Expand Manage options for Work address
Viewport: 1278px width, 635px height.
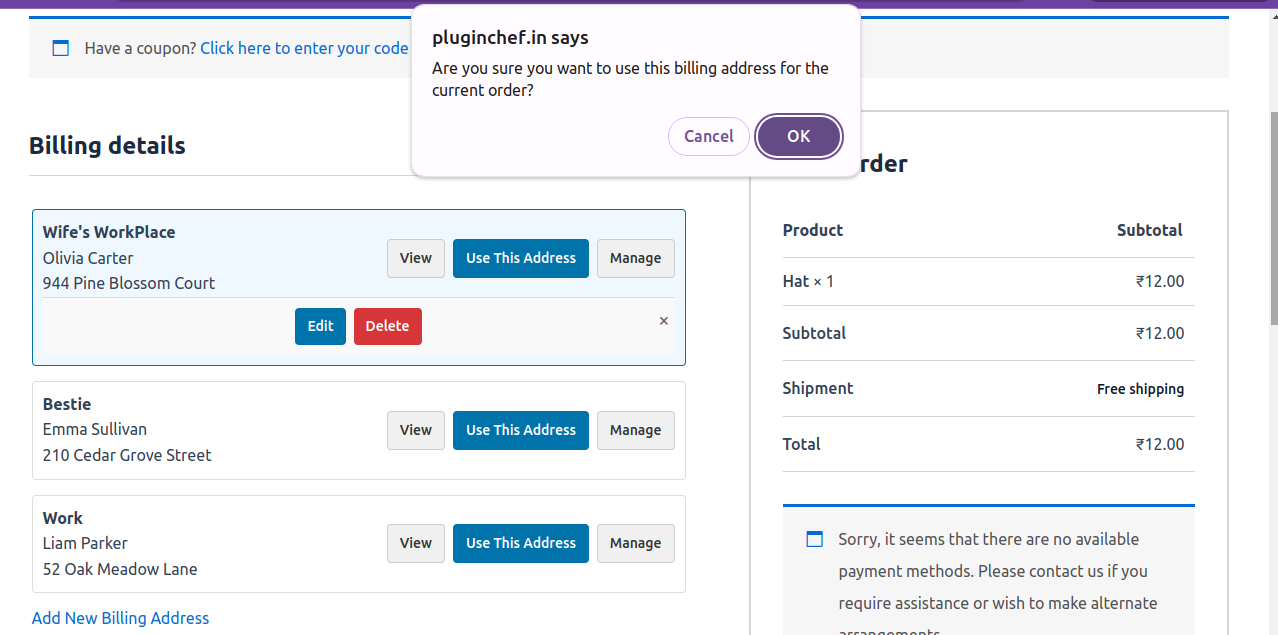click(x=635, y=543)
